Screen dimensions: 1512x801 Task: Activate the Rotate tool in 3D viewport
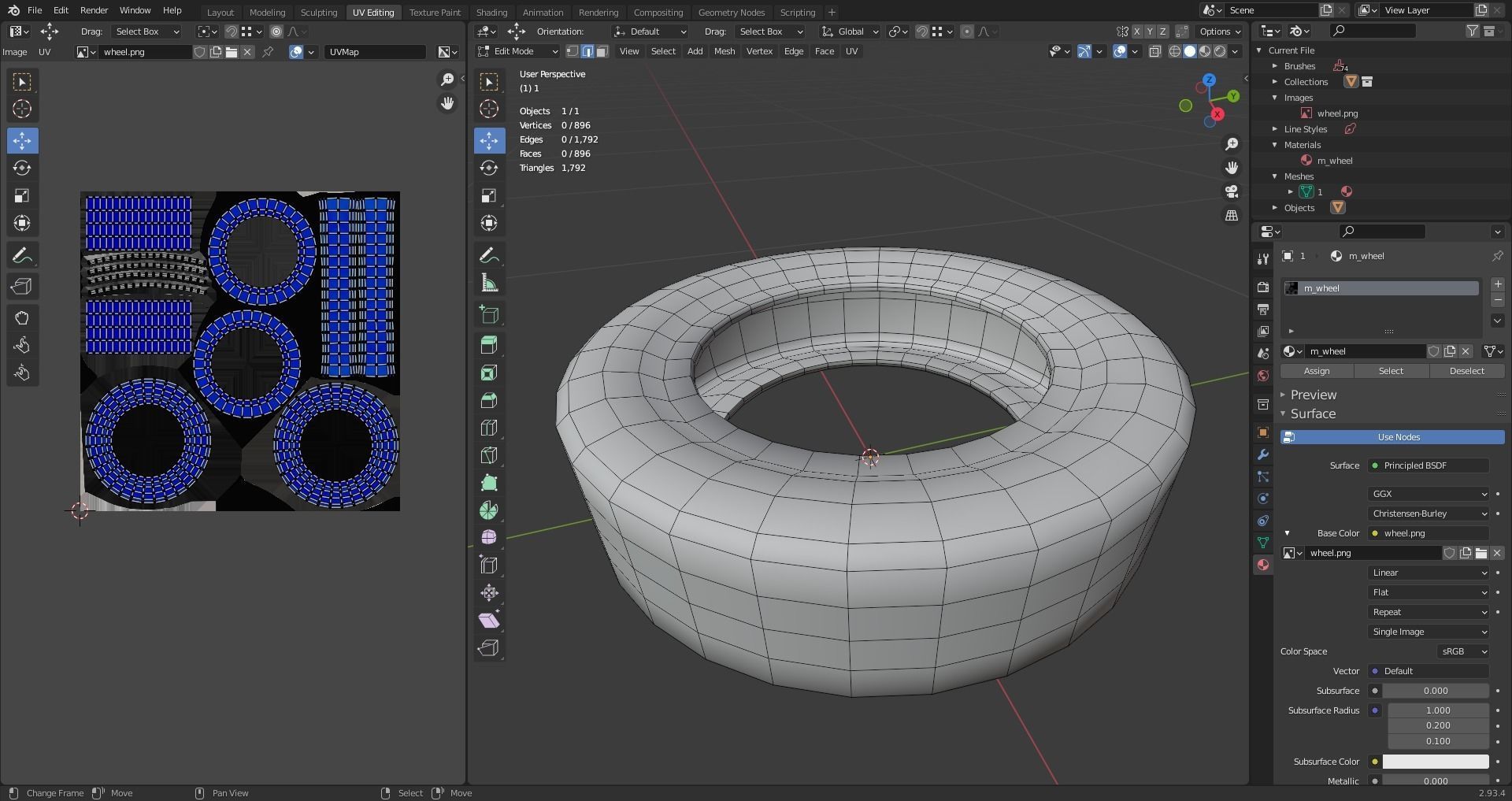coord(489,168)
